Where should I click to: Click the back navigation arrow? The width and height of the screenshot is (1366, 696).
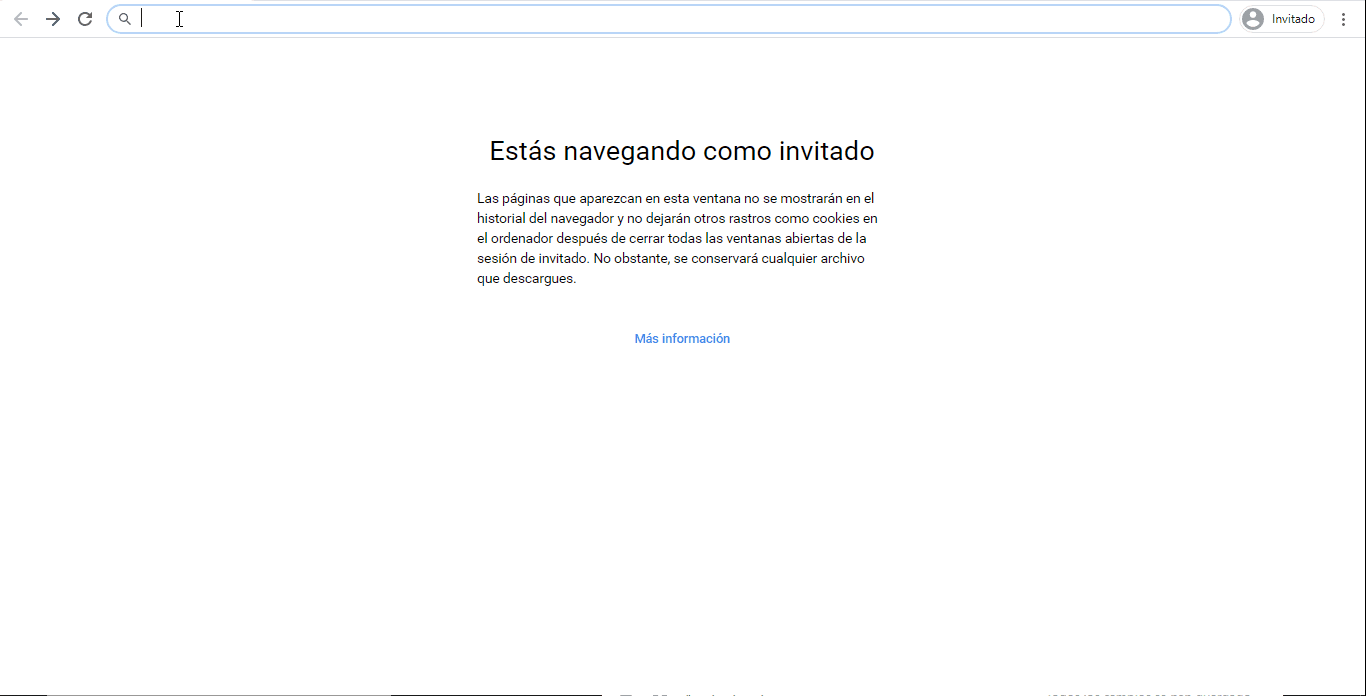coord(21,18)
